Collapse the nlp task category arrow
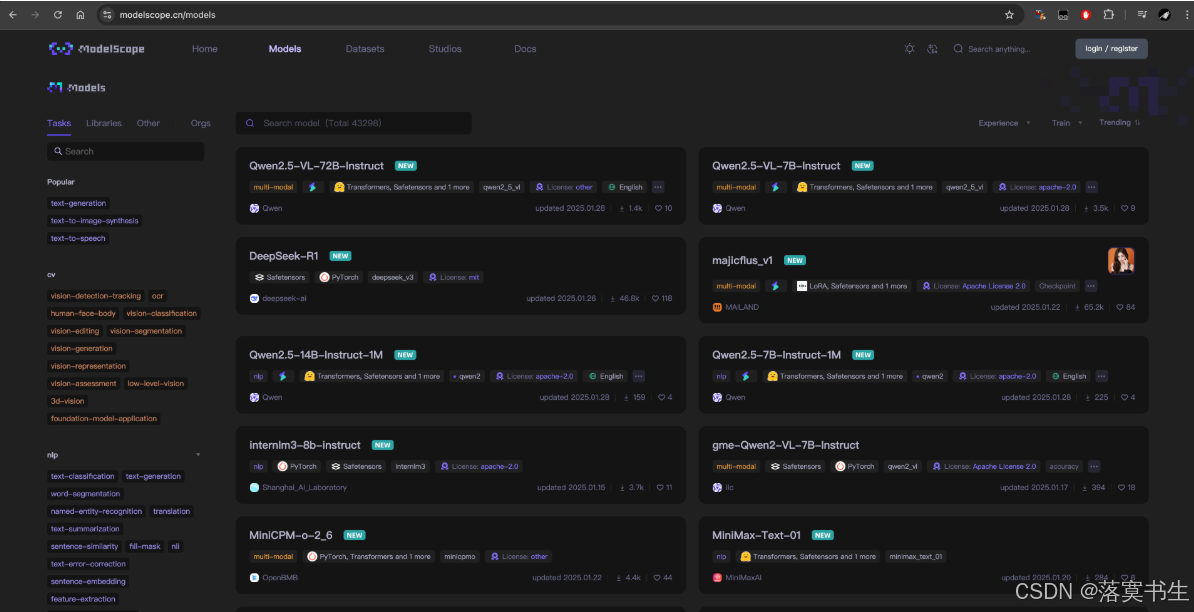The width and height of the screenshot is (1194, 612). tap(198, 454)
